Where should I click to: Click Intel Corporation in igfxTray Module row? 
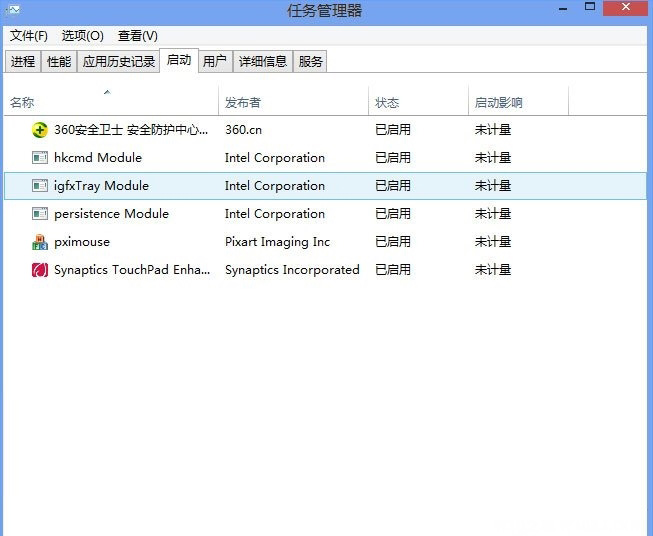(x=275, y=186)
